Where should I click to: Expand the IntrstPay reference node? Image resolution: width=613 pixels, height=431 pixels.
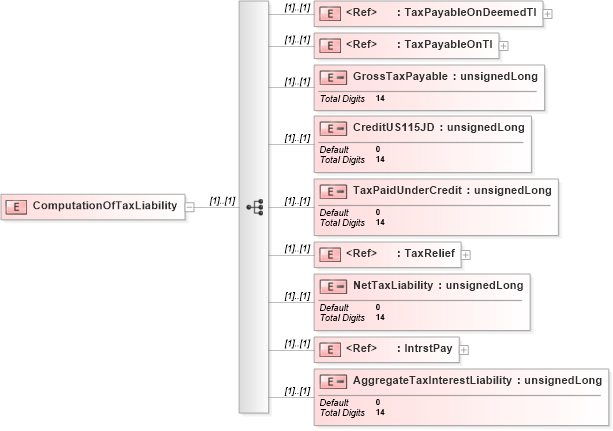point(464,349)
